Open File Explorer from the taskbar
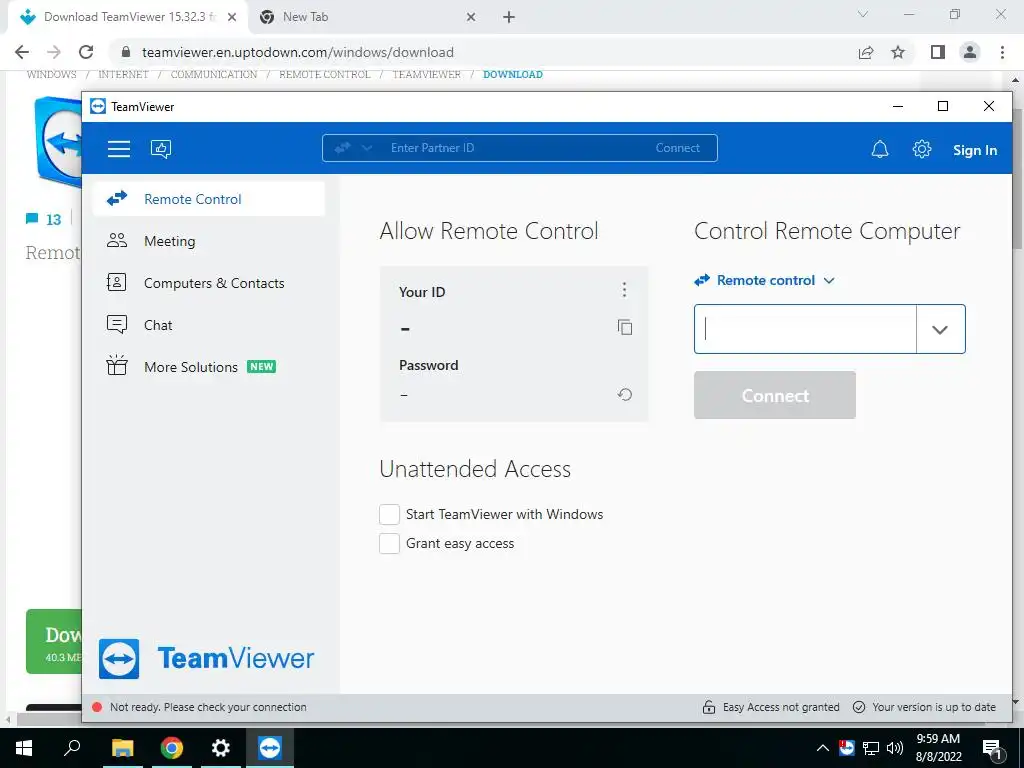The height and width of the screenshot is (768, 1024). (122, 748)
